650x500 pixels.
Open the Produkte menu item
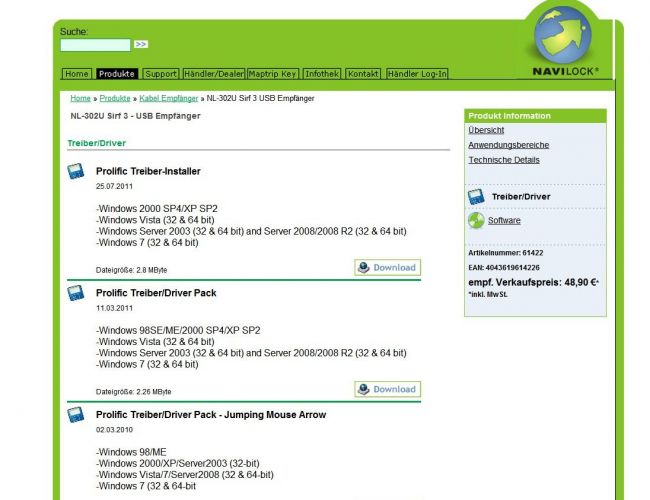(116, 74)
